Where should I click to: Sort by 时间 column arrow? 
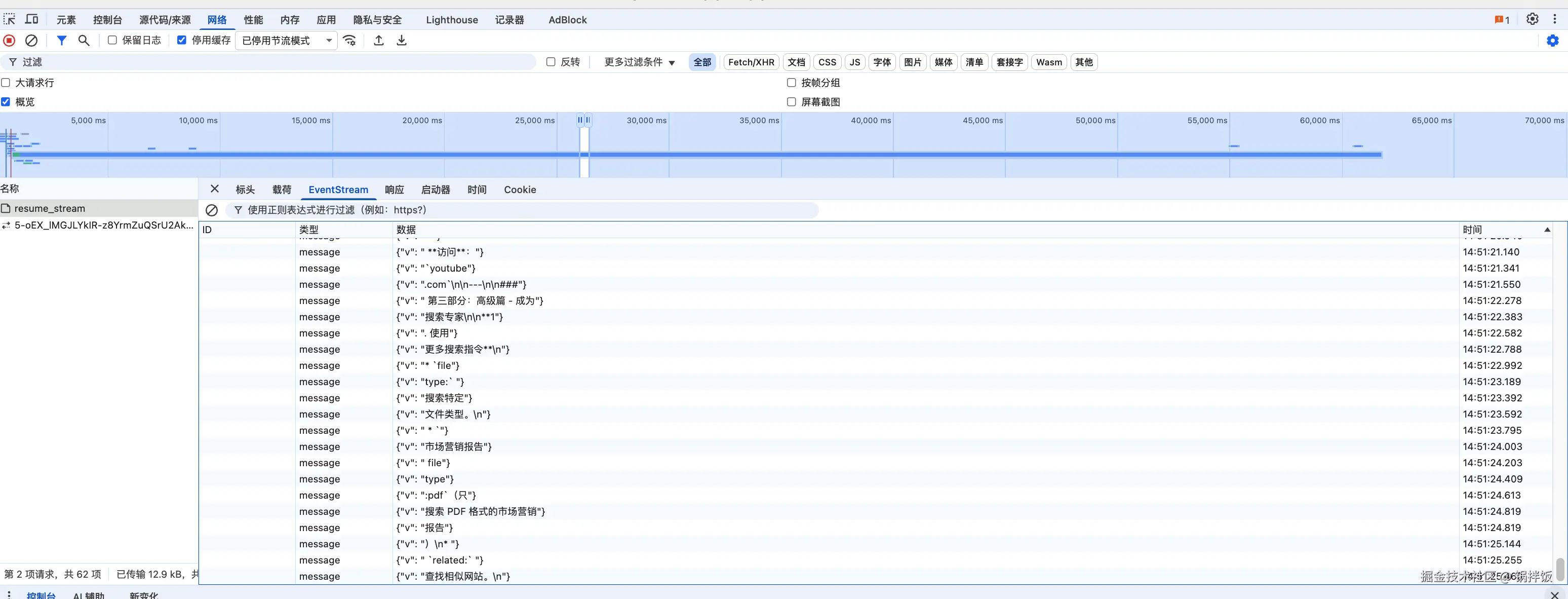[1547, 230]
